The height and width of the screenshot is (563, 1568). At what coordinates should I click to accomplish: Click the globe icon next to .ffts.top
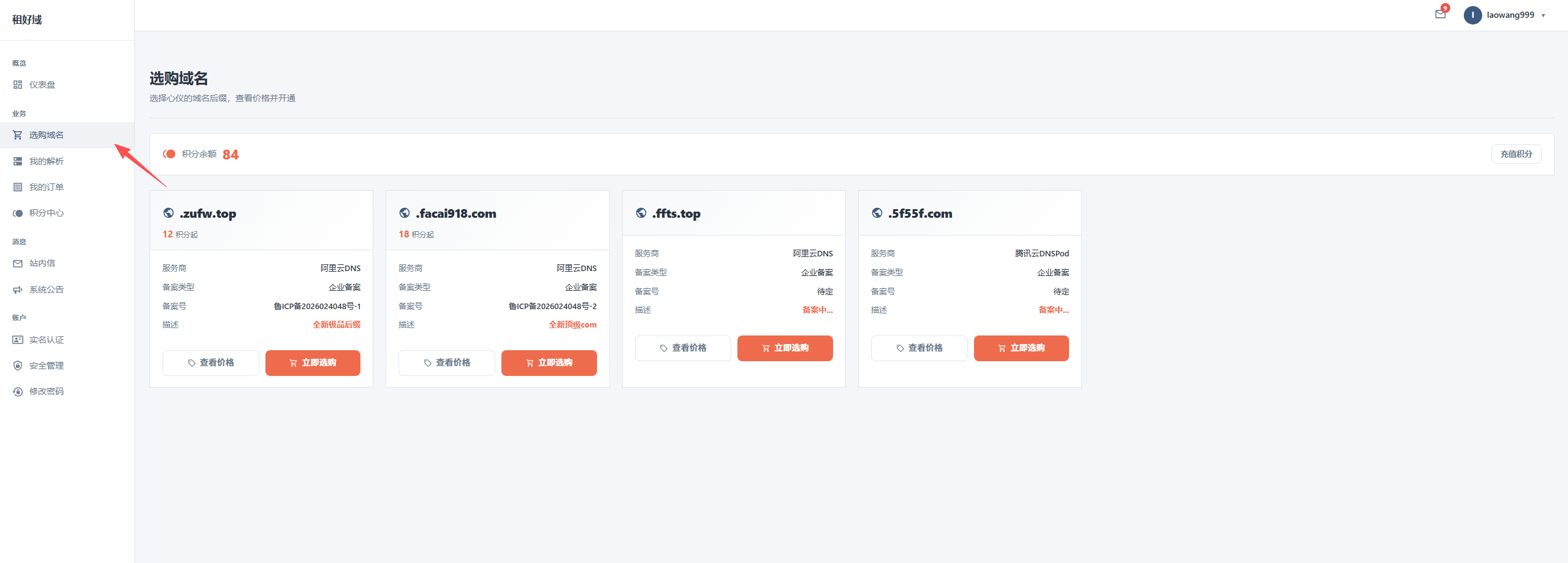click(x=641, y=213)
